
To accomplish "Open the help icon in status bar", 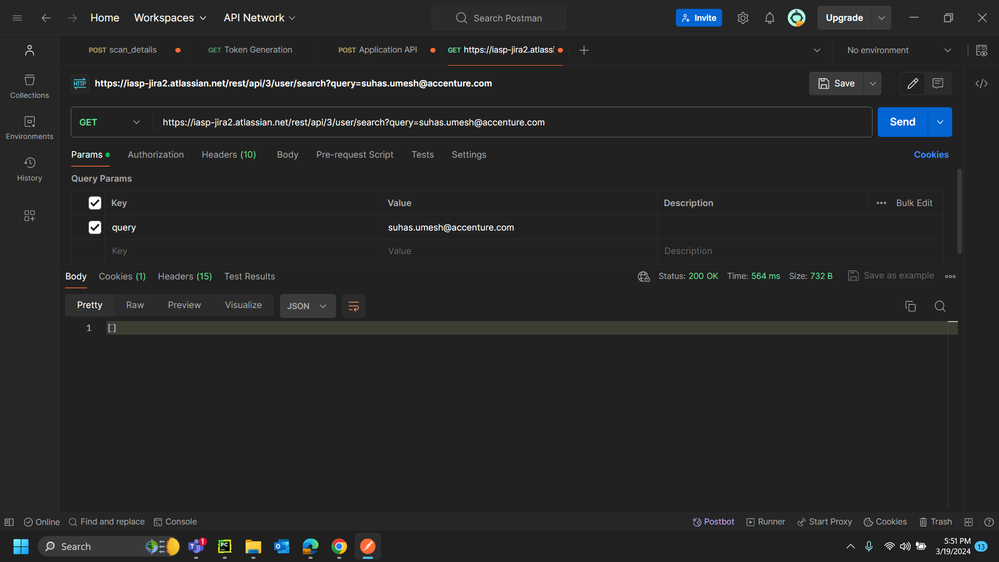I will coord(989,522).
